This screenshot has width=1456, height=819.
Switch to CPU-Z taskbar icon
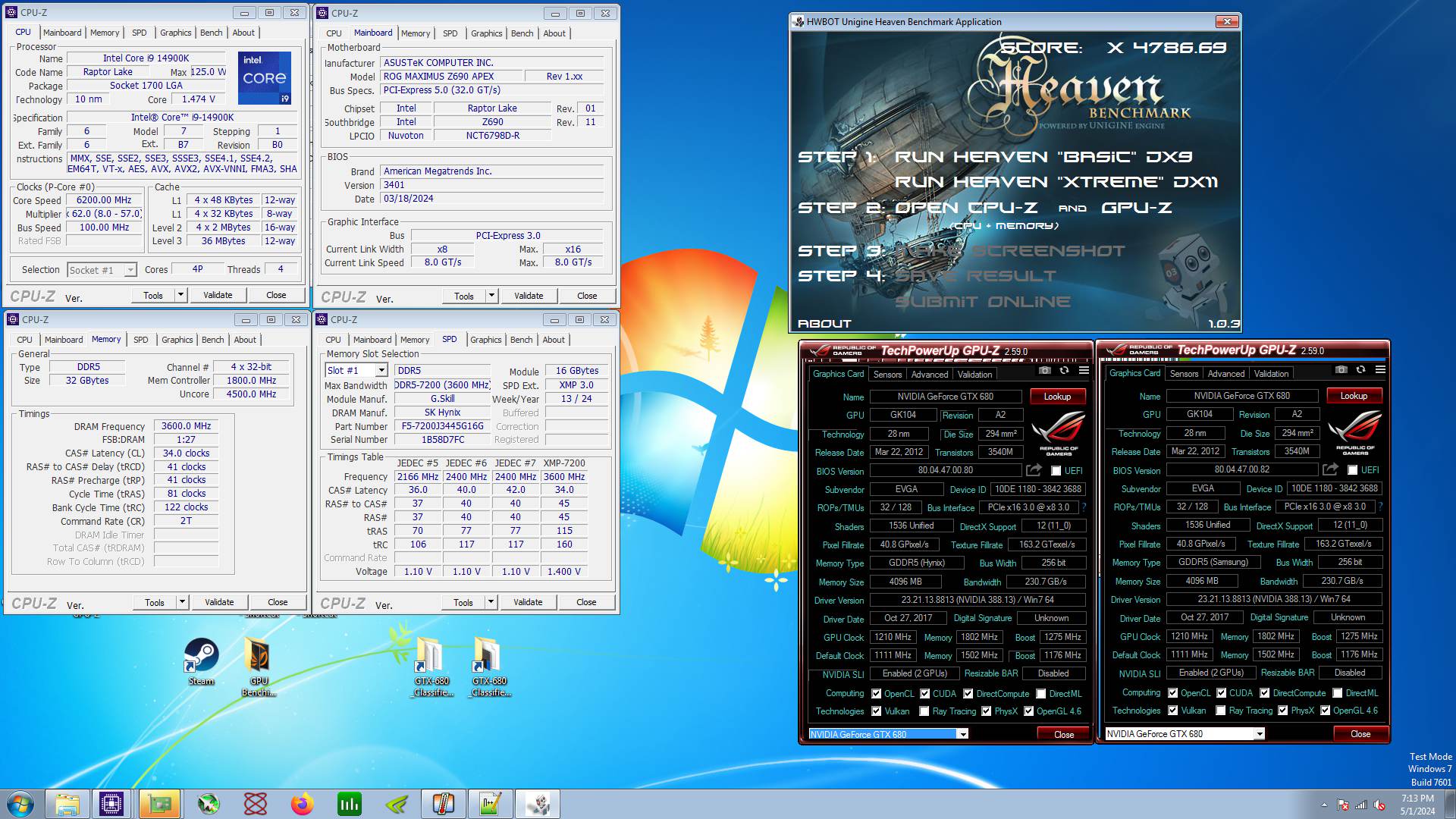(x=112, y=804)
